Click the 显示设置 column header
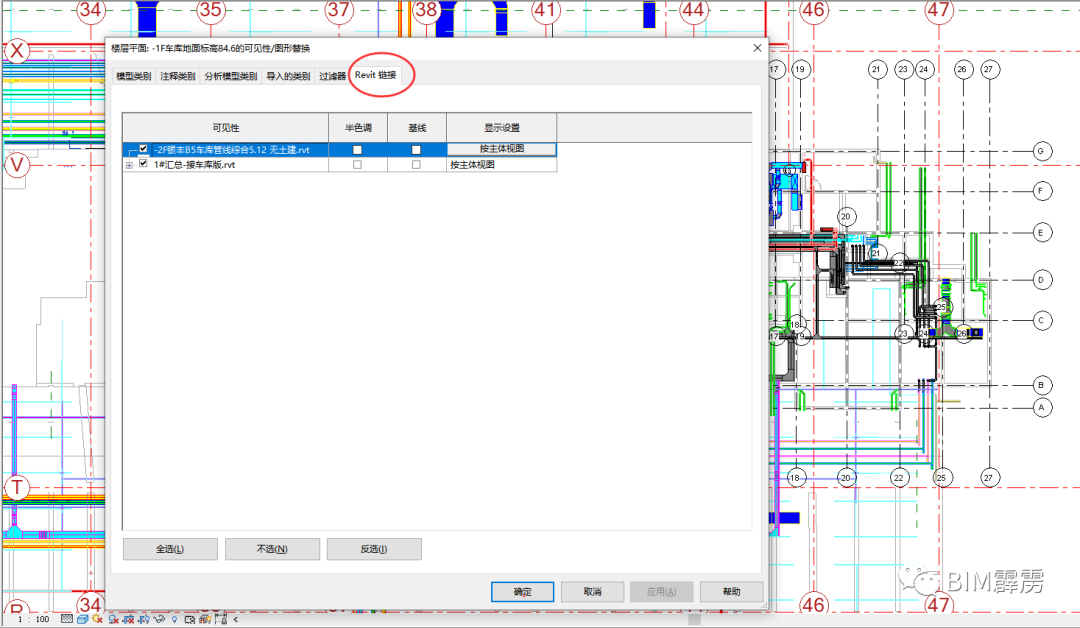This screenshot has height=628, width=1080. tap(502, 127)
